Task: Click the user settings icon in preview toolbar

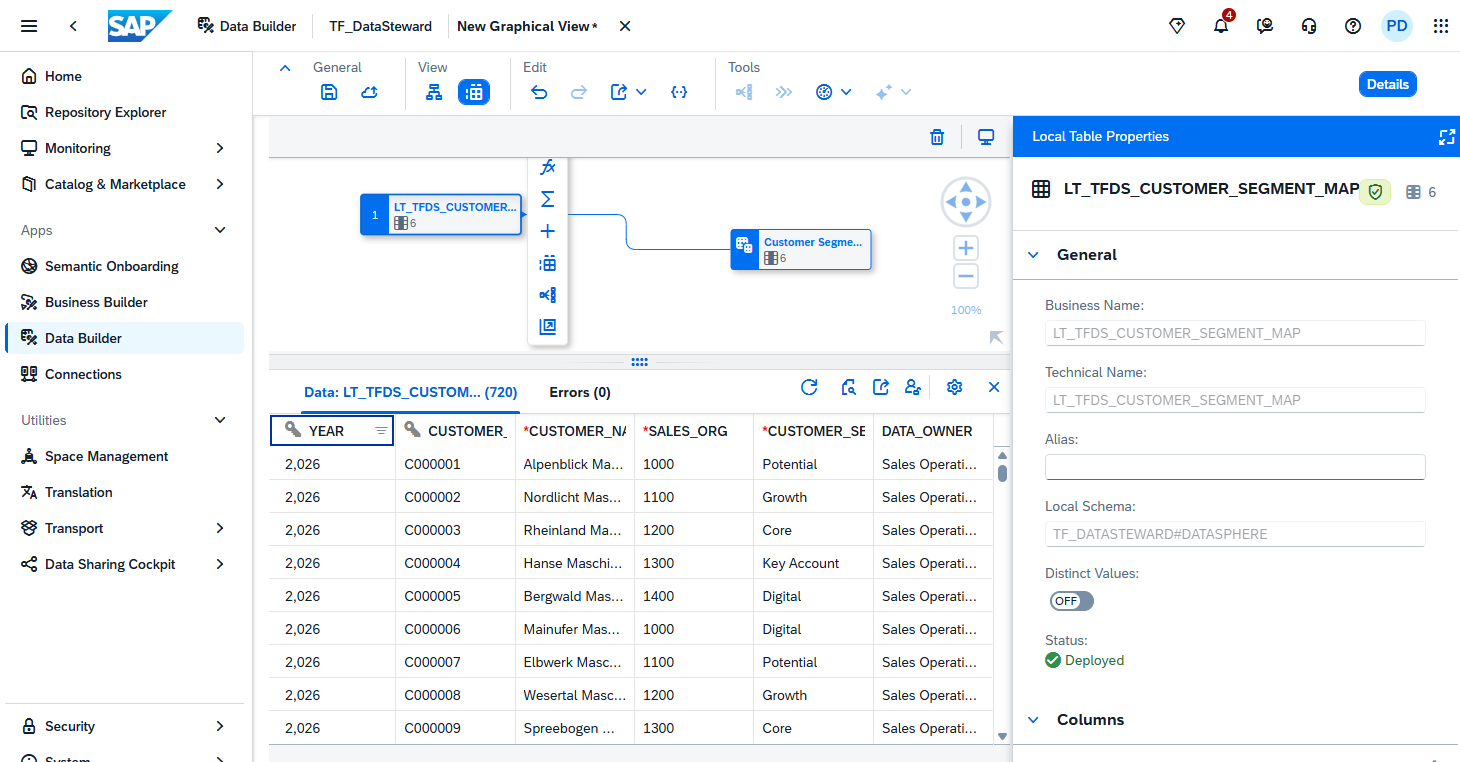Action: [913, 387]
